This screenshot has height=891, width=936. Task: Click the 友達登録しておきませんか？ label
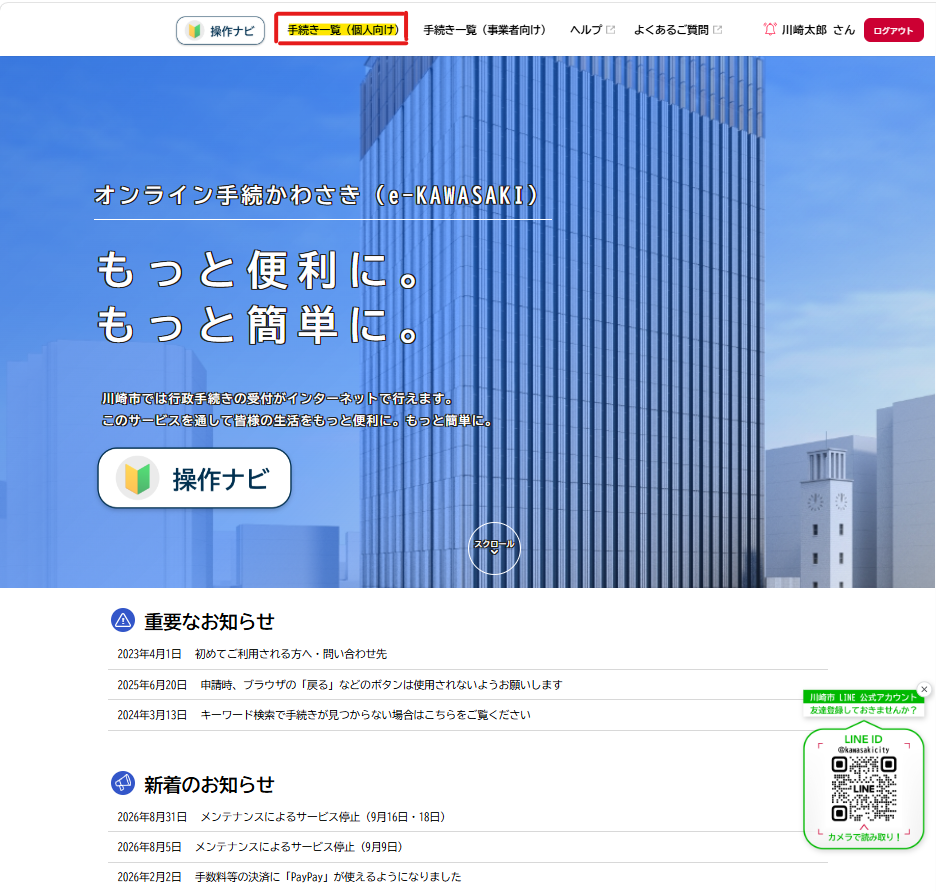863,710
